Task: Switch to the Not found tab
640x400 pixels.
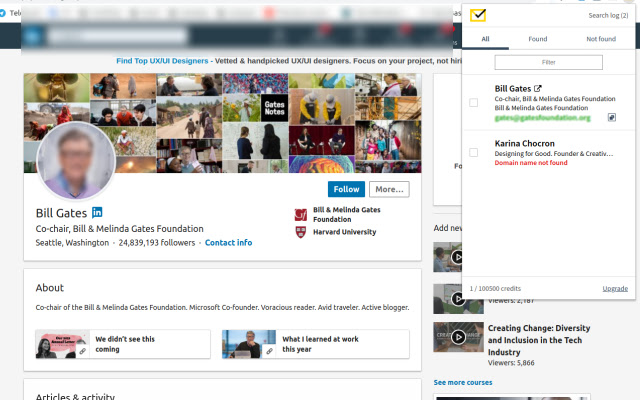Action: pyautogui.click(x=601, y=39)
